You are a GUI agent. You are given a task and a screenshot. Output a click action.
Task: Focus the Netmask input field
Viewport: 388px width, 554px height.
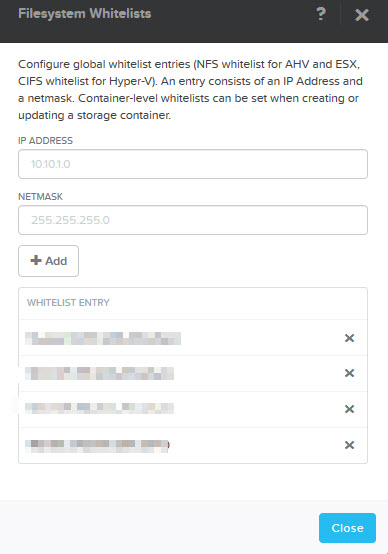tap(193, 220)
